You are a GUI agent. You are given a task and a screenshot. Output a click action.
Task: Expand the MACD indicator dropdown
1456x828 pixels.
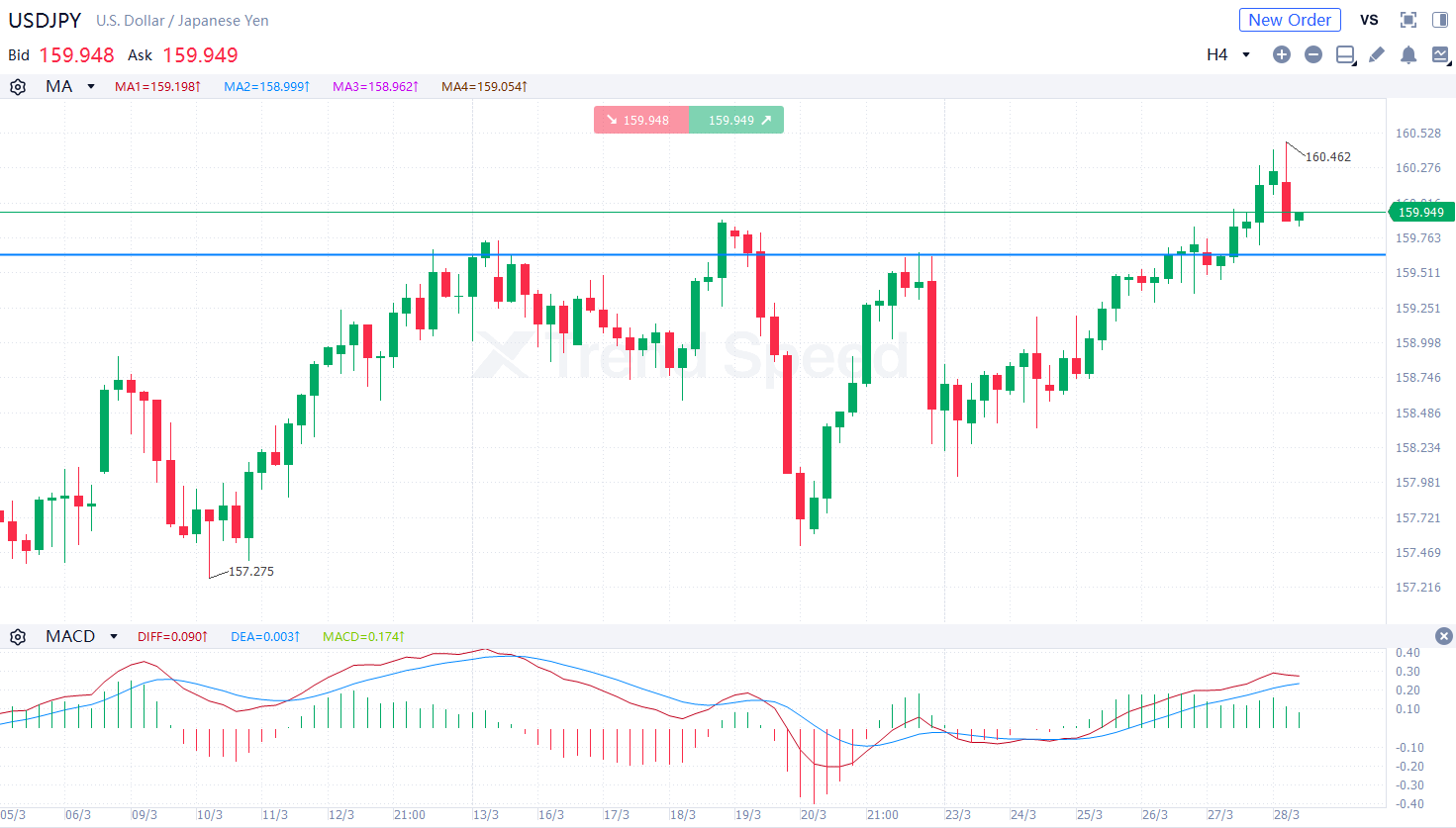tap(114, 637)
